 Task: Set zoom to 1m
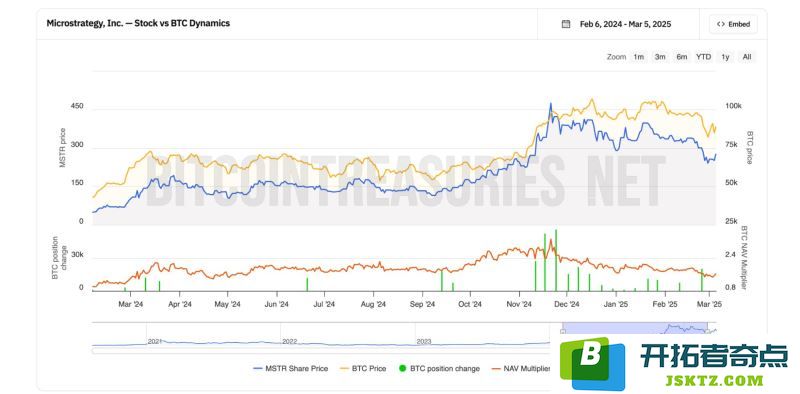click(638, 57)
